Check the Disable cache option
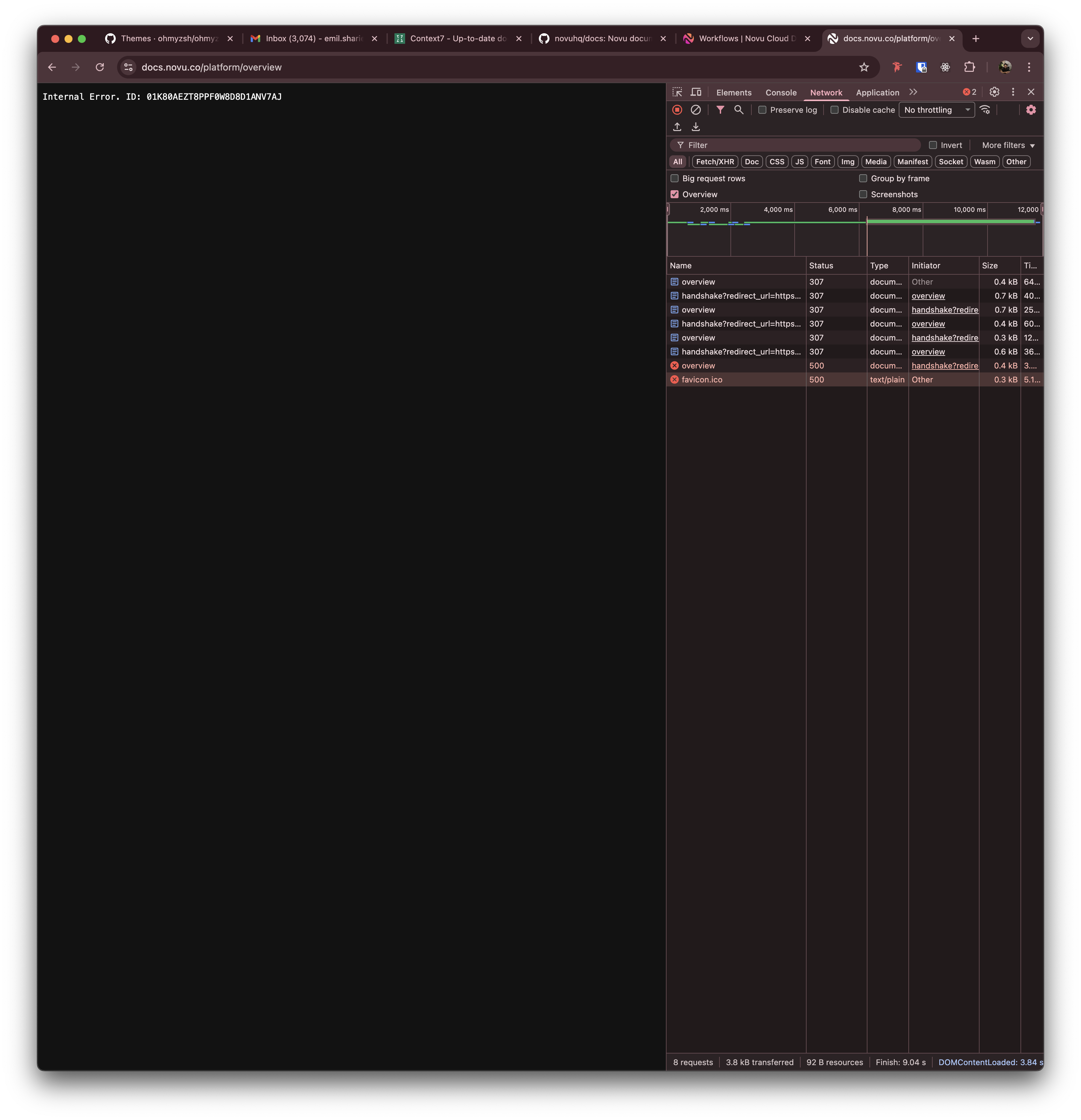 coord(835,110)
